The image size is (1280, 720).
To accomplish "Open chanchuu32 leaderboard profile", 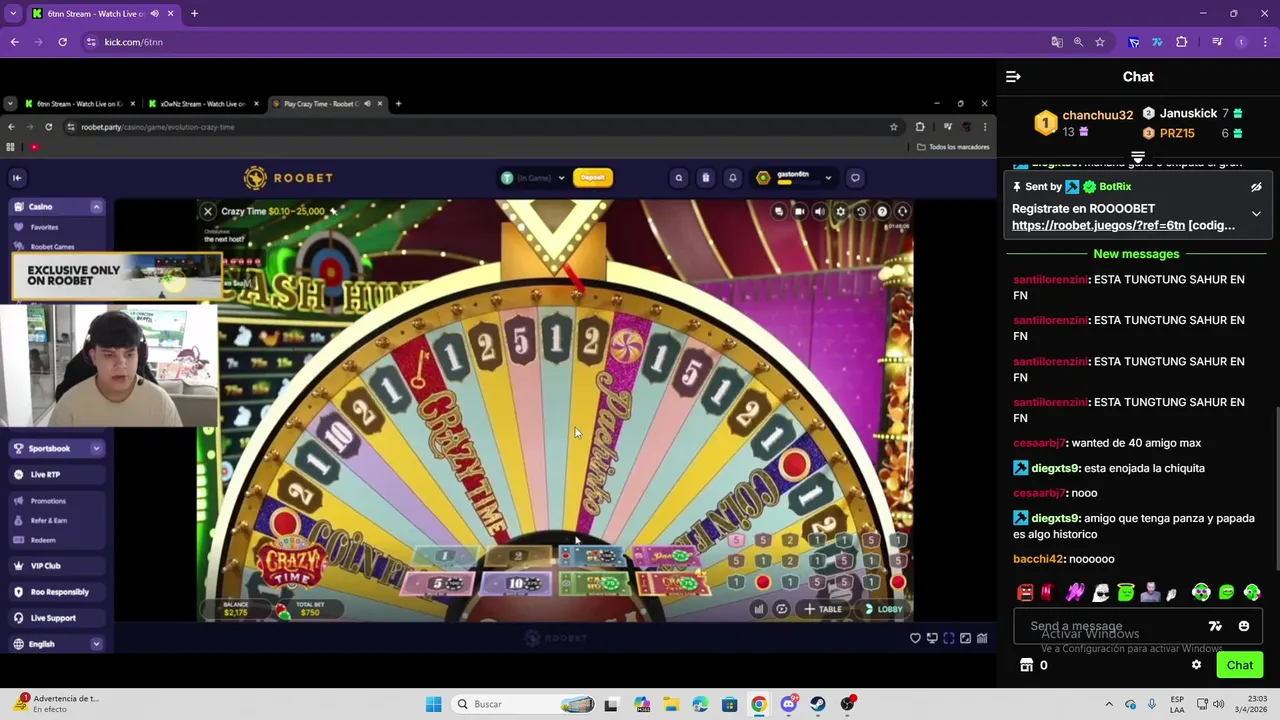I will [x=1097, y=115].
